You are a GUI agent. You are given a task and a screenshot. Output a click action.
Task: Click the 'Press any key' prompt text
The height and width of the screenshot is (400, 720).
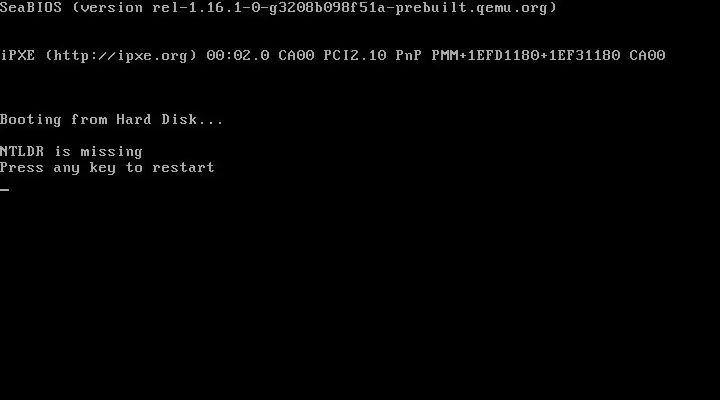coord(58,168)
